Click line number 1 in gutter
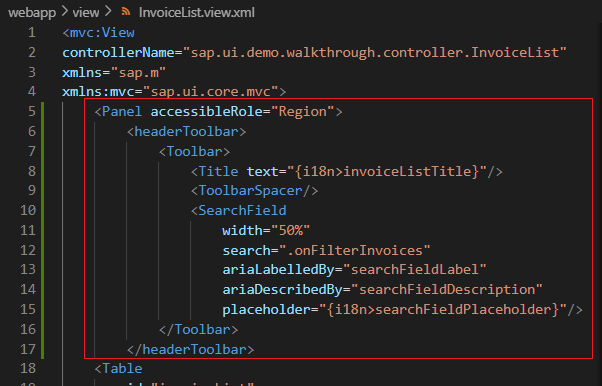The width and height of the screenshot is (602, 386). pos(32,32)
